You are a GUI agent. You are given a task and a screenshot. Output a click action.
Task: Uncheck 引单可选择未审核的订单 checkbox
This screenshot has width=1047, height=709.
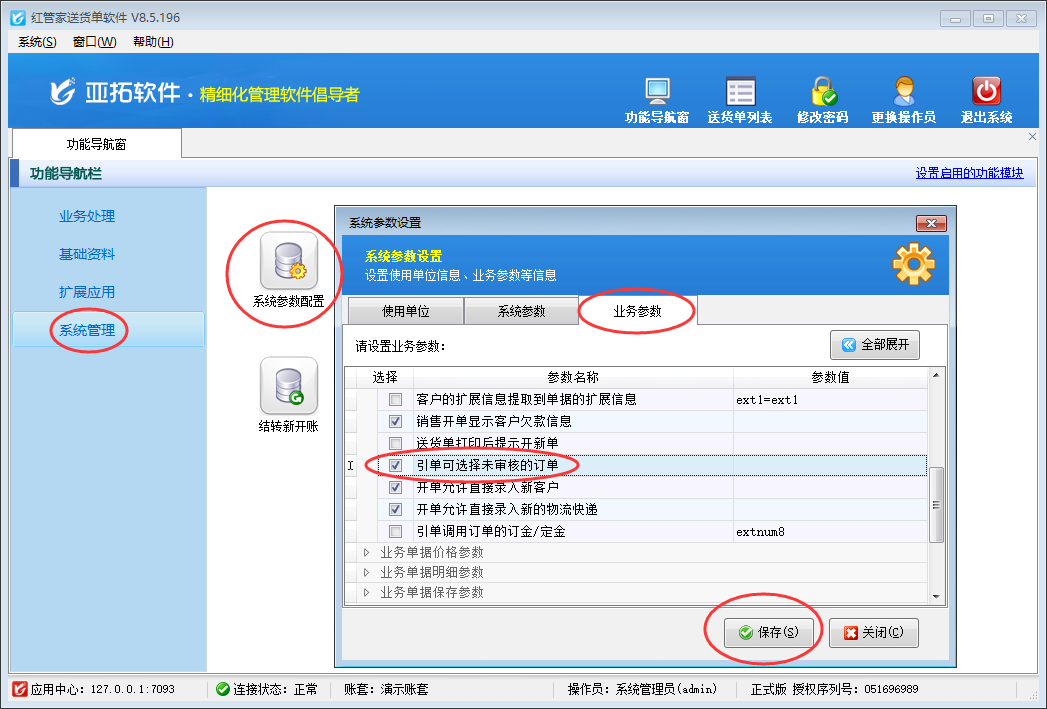coord(396,466)
